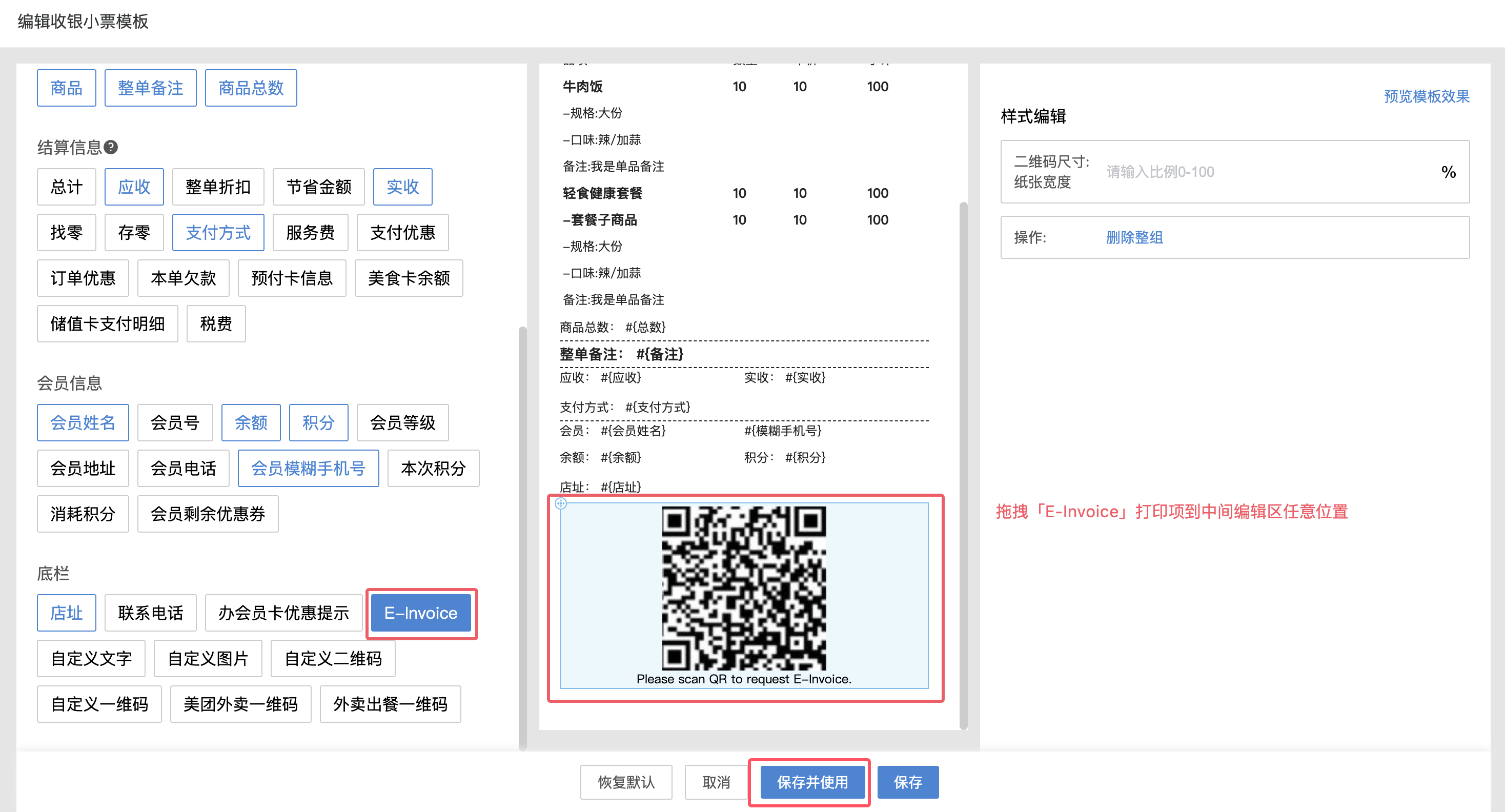1505x812 pixels.
Task: Click the 删除整组 link
Action: (x=1134, y=237)
